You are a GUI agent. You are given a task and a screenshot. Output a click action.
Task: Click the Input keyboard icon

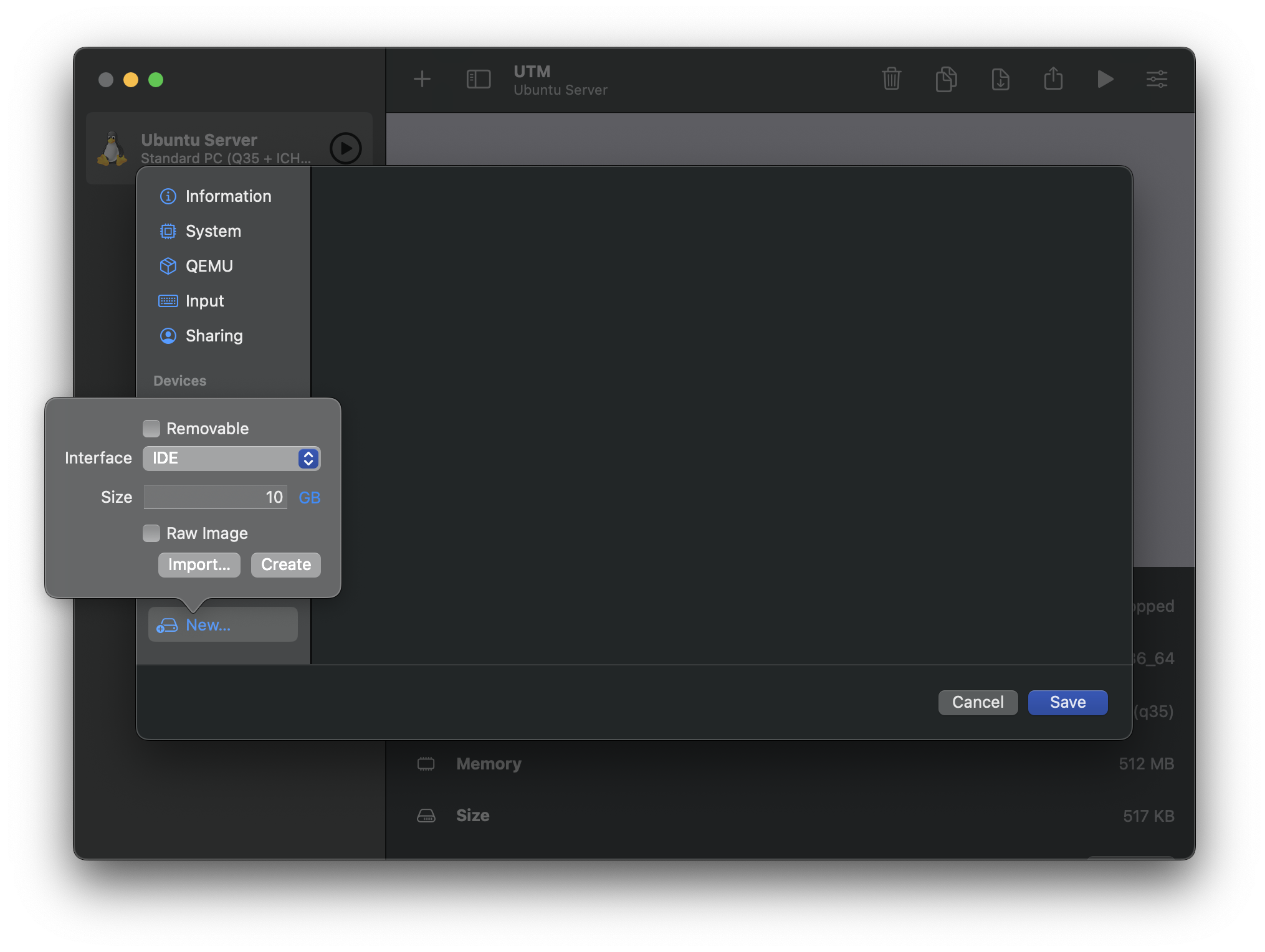(168, 301)
